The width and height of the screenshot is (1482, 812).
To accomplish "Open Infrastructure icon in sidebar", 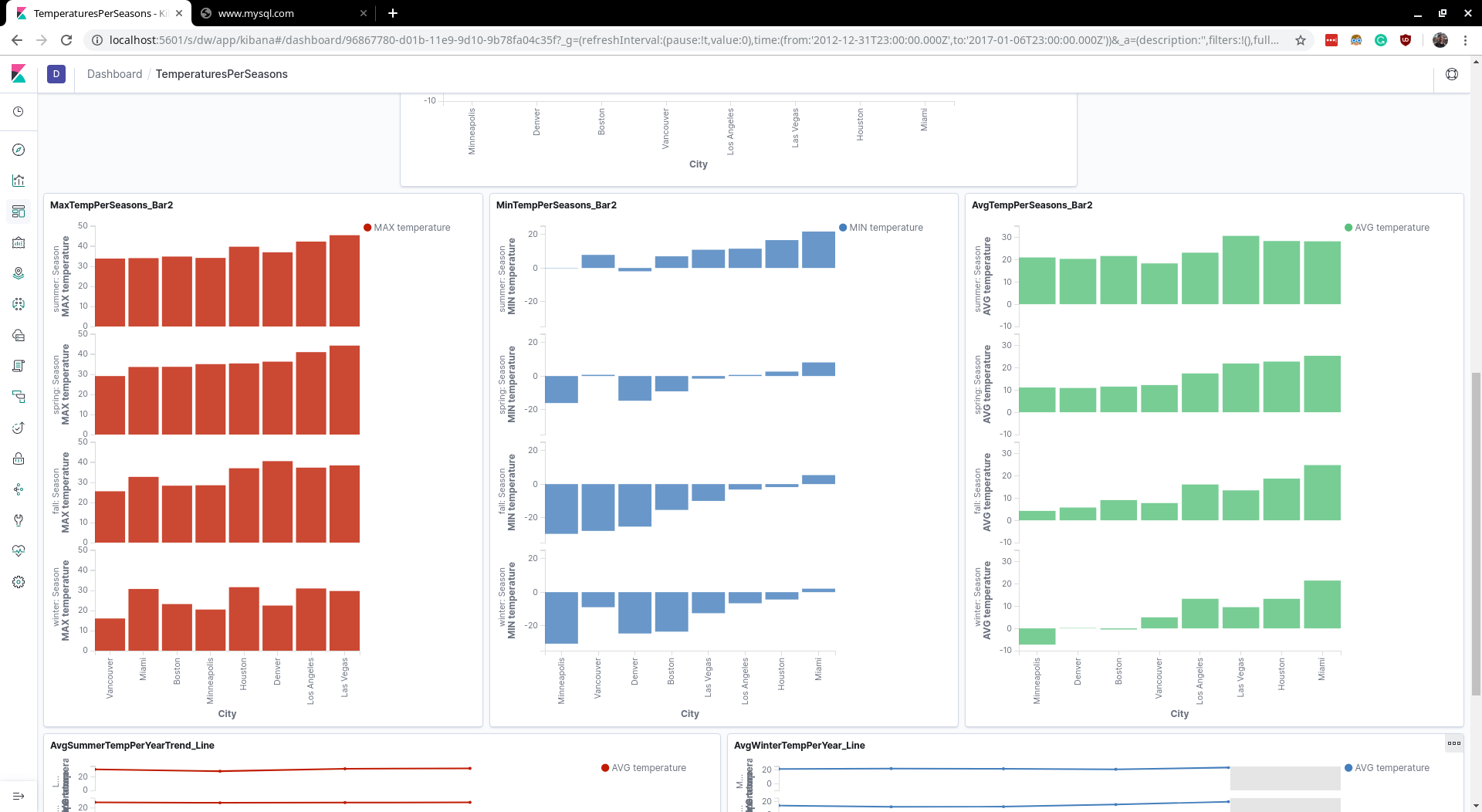I will (19, 335).
